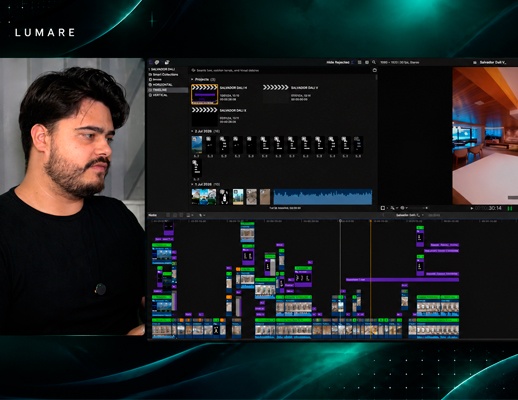Viewport: 518px width, 400px height.
Task: Open the Index panel
Action: 152,215
